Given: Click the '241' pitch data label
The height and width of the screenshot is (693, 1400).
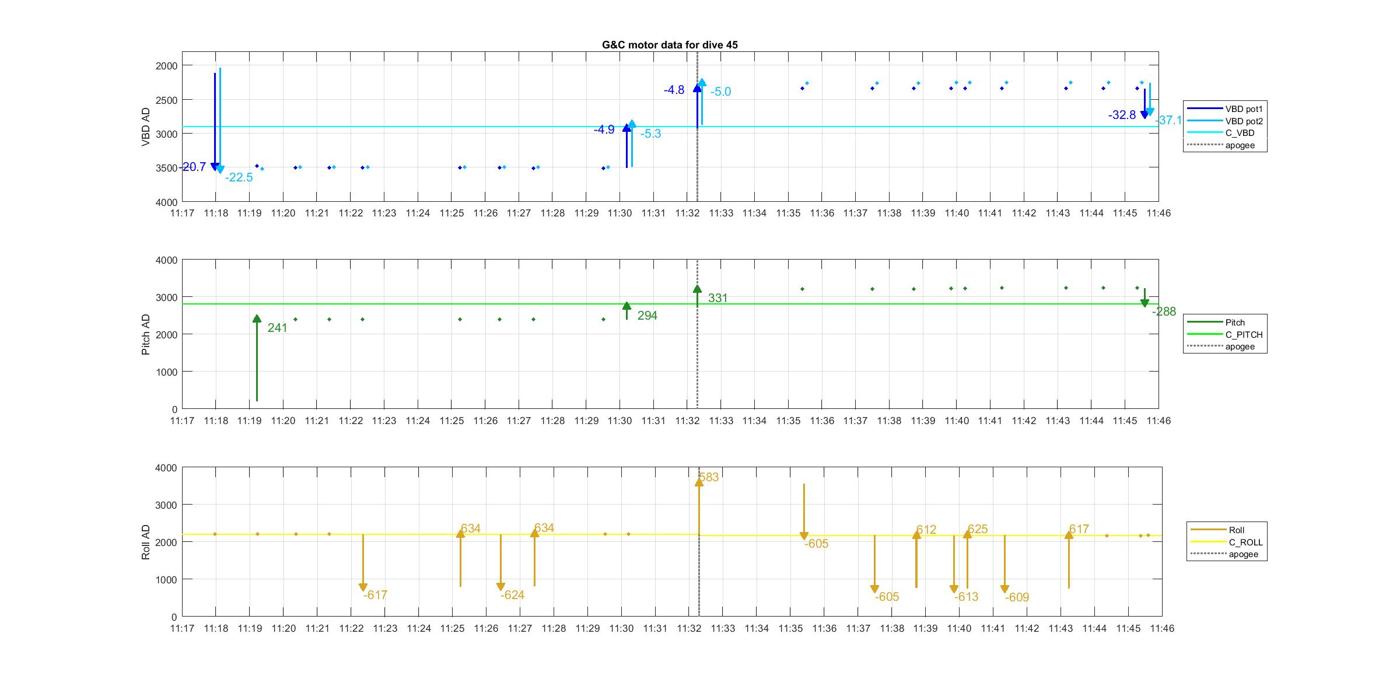Looking at the screenshot, I should [x=277, y=328].
